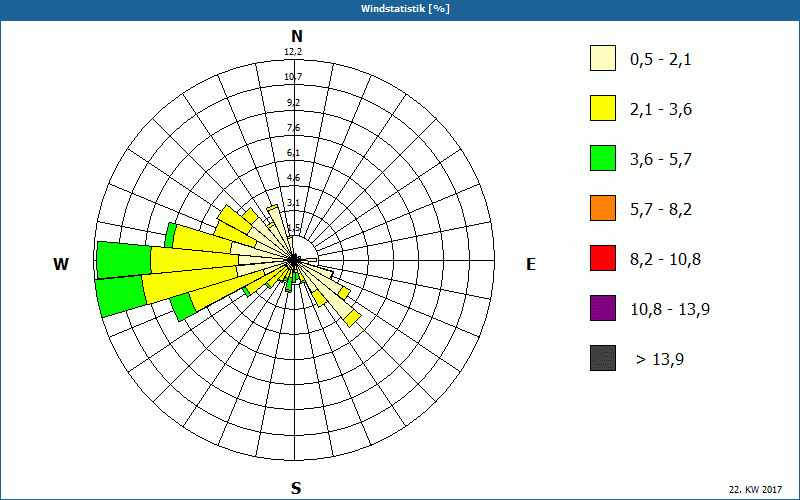Click the legend label '10,8 - 13,9'
The image size is (800, 500).
point(670,310)
